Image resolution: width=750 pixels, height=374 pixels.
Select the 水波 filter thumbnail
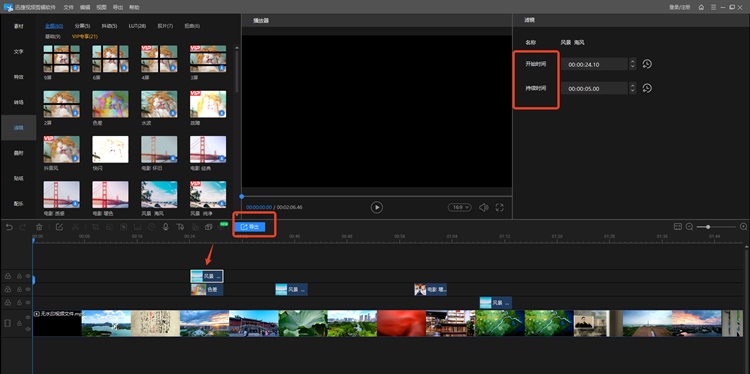159,104
